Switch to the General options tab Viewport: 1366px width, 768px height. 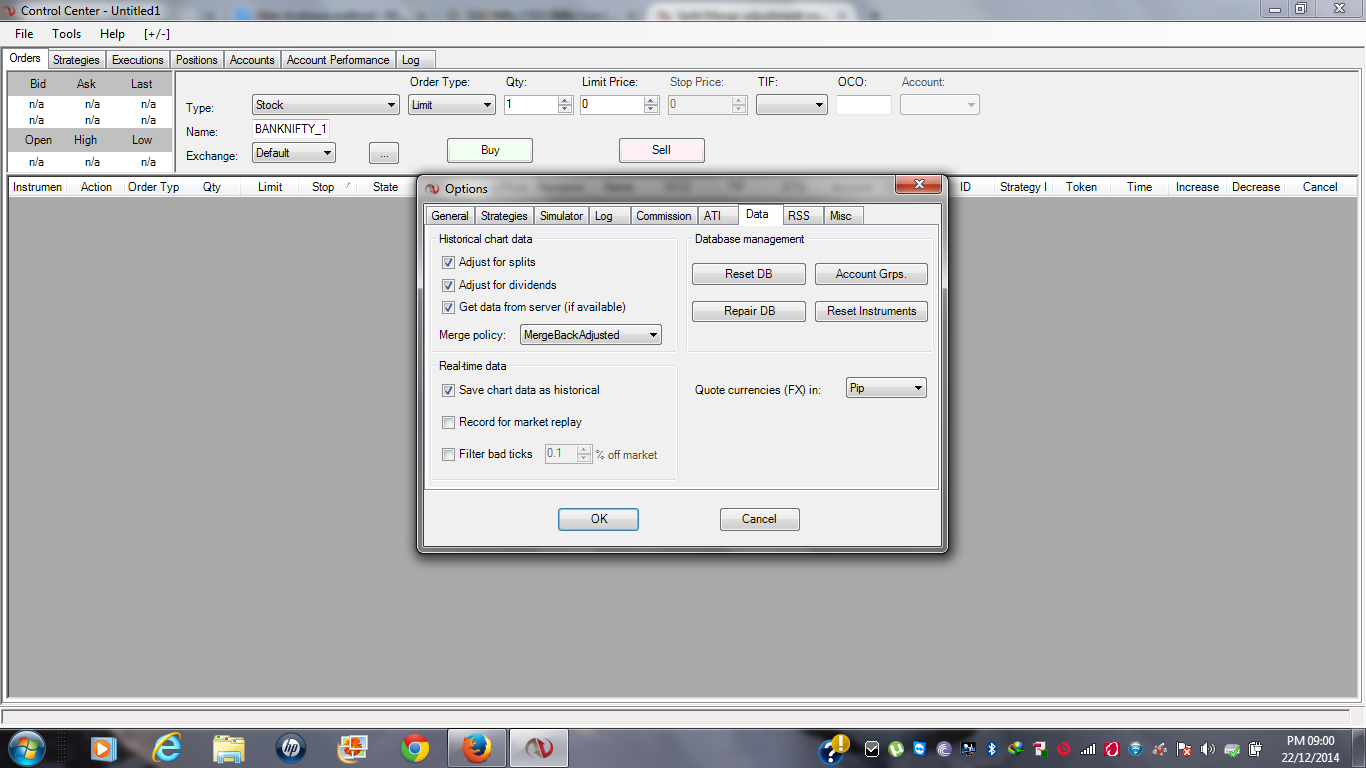click(450, 216)
